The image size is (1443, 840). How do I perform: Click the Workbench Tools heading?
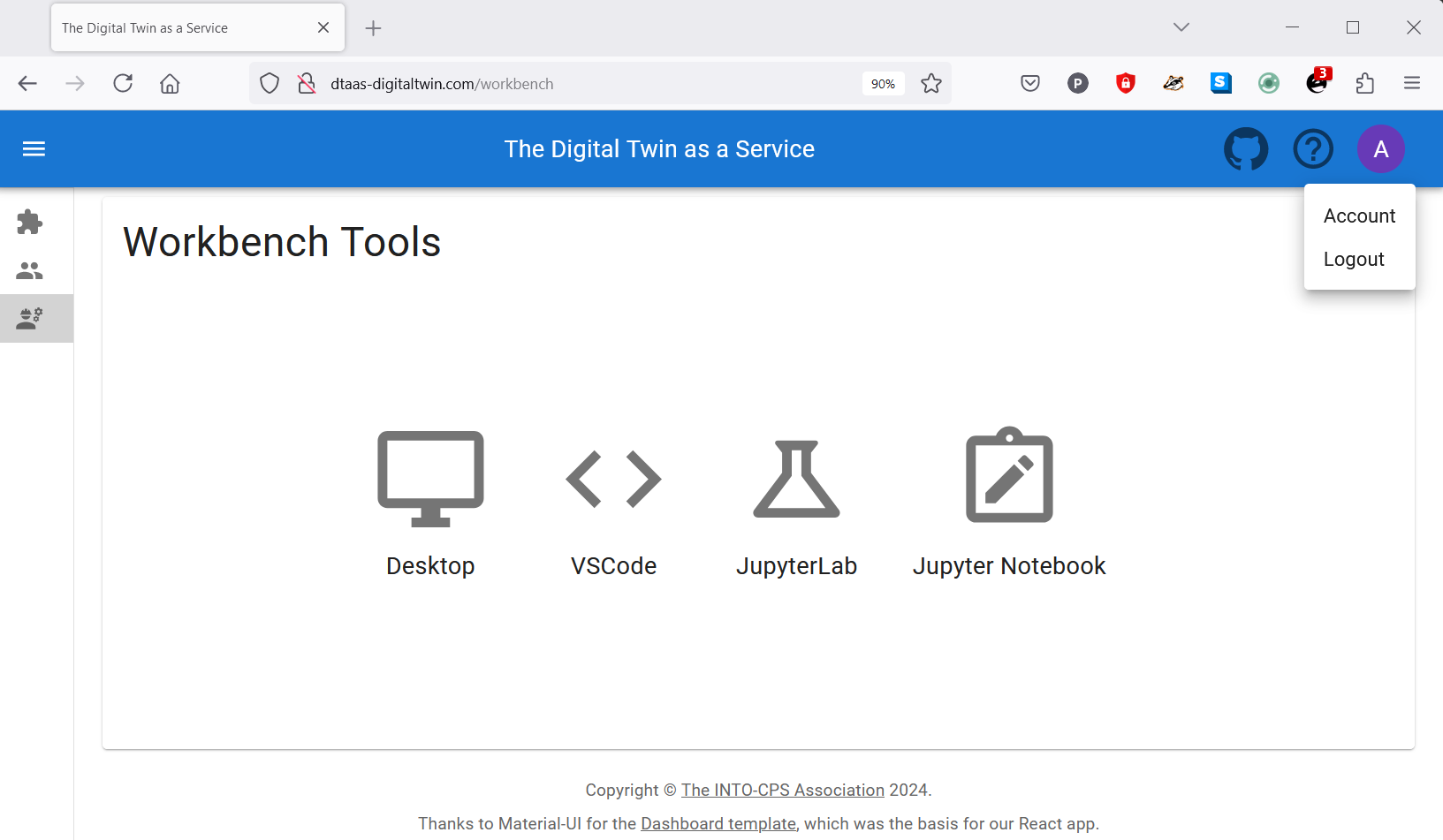click(282, 242)
